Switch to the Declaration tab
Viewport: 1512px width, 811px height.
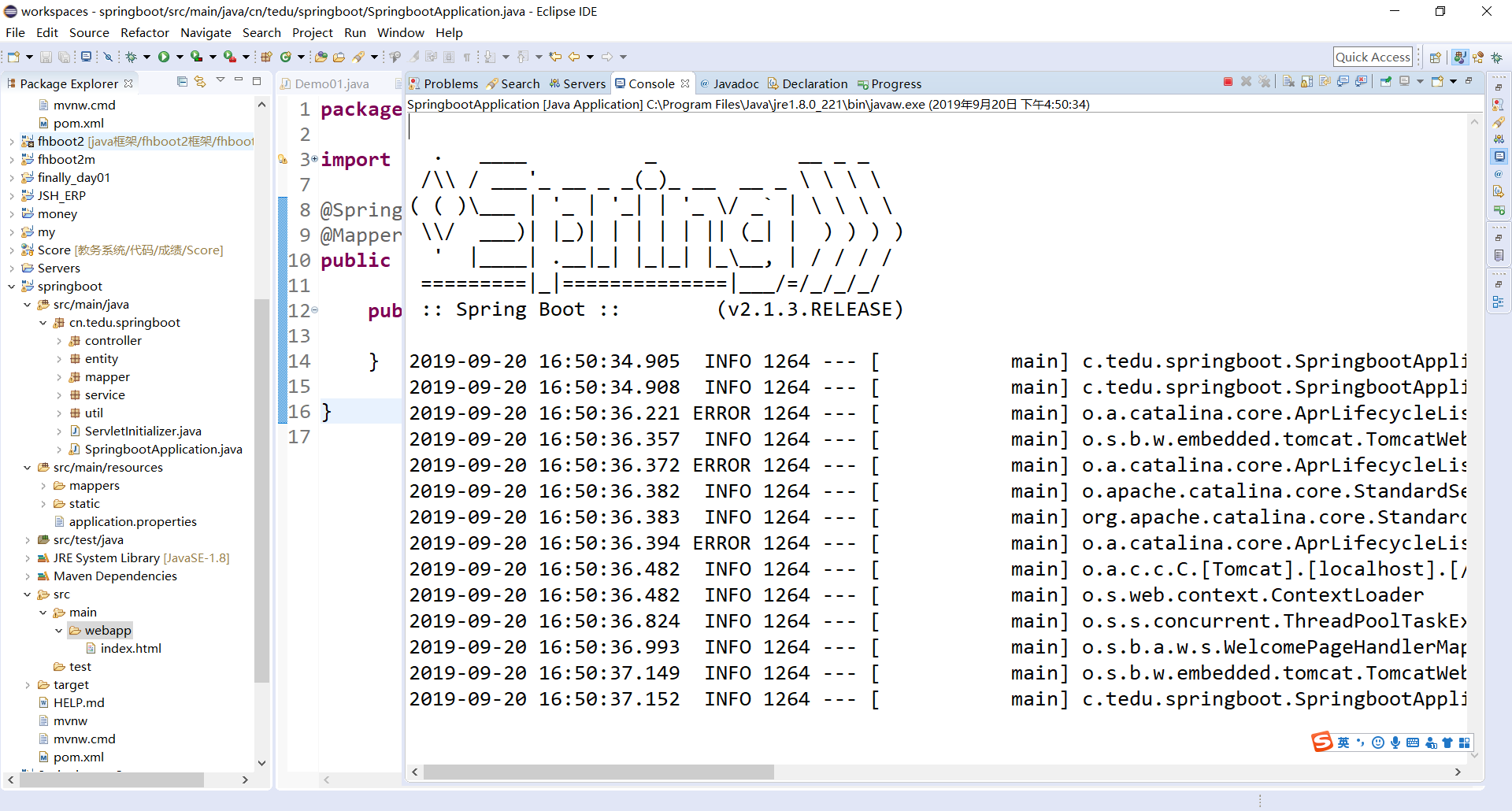808,83
